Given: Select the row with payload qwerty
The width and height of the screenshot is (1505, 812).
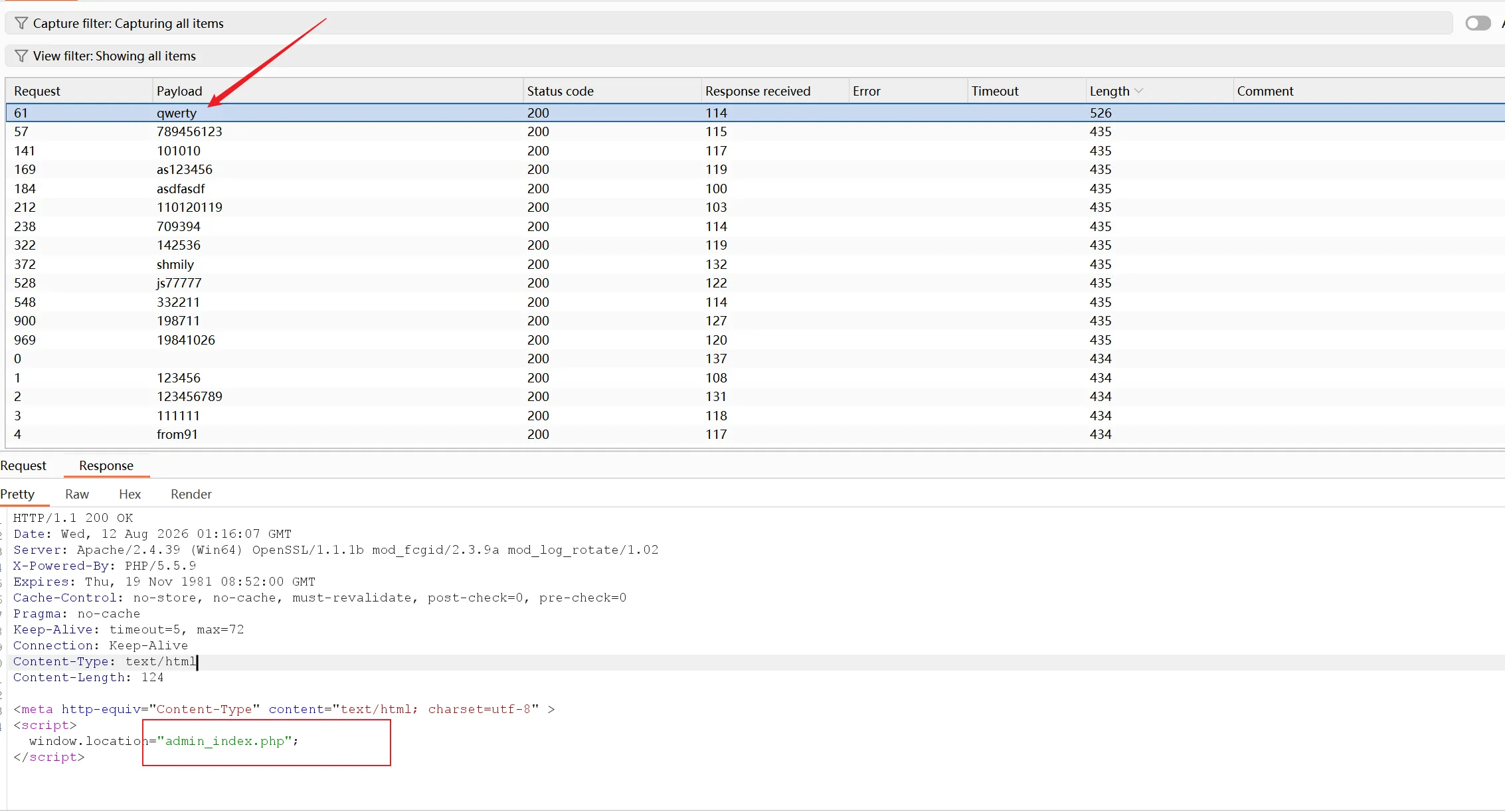Looking at the screenshot, I should tap(754, 113).
